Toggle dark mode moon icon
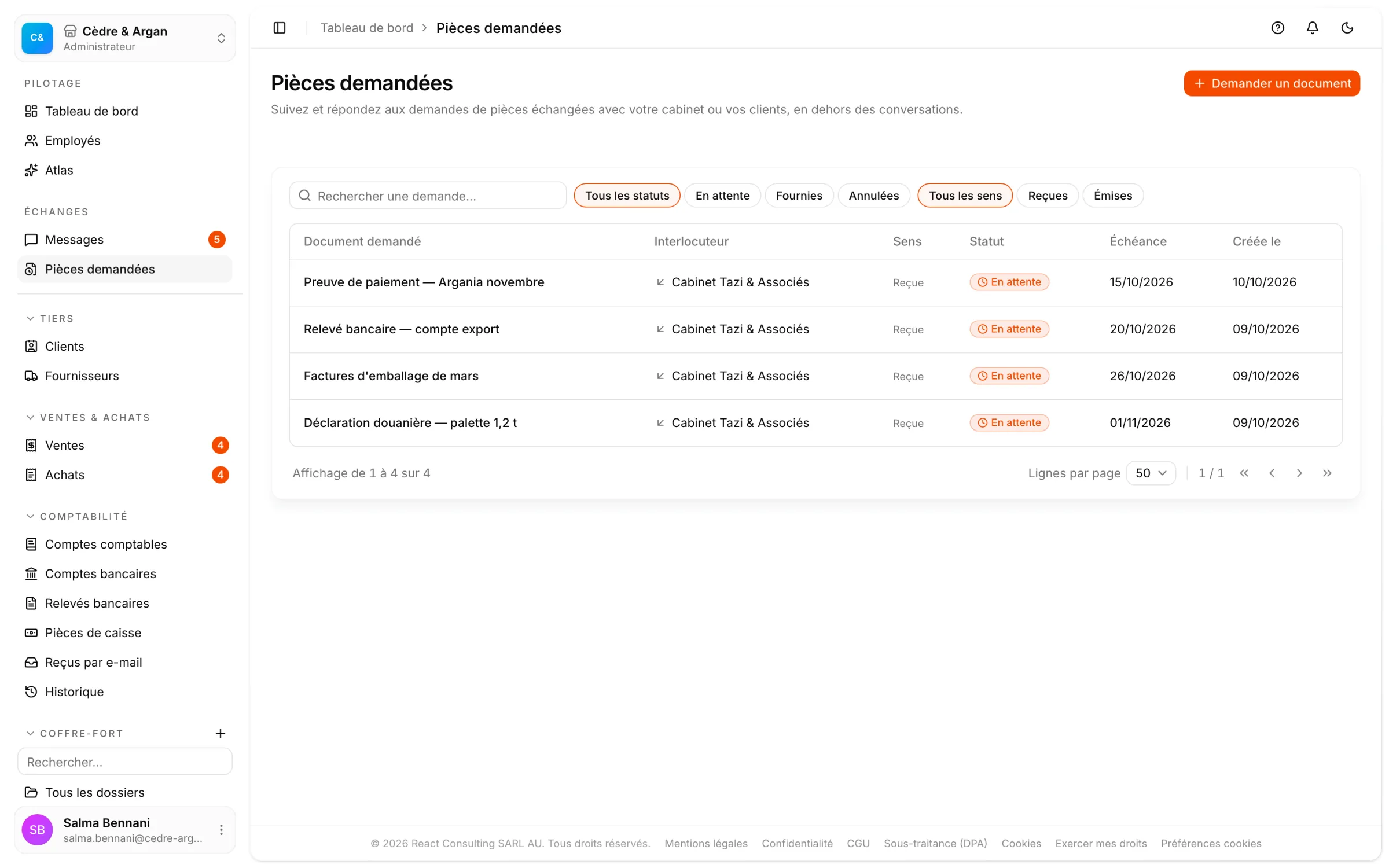This screenshot has height=868, width=1389. [1347, 28]
